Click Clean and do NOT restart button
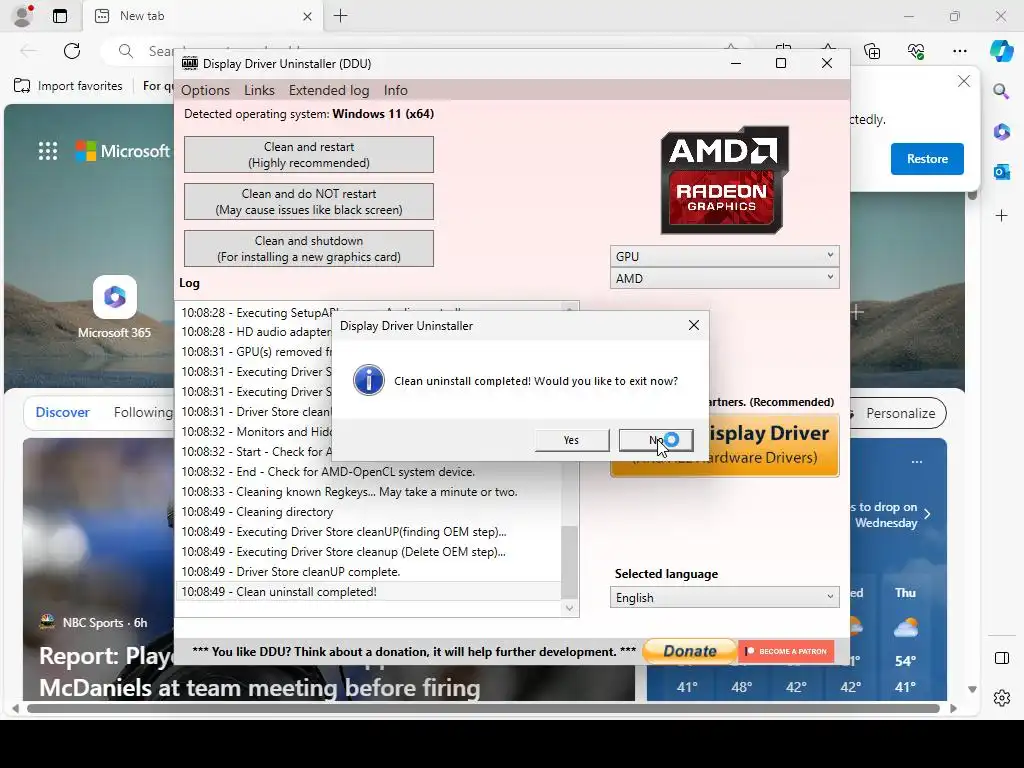Image resolution: width=1024 pixels, height=768 pixels. (x=309, y=202)
